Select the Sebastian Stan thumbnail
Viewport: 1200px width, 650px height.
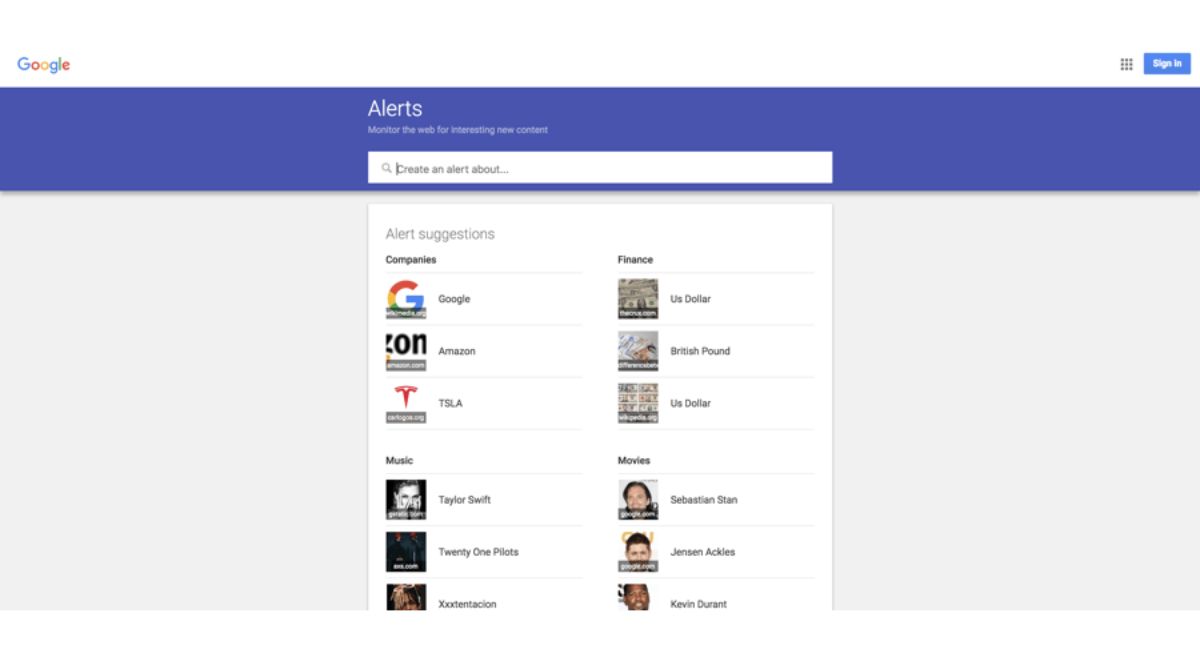[x=638, y=500]
